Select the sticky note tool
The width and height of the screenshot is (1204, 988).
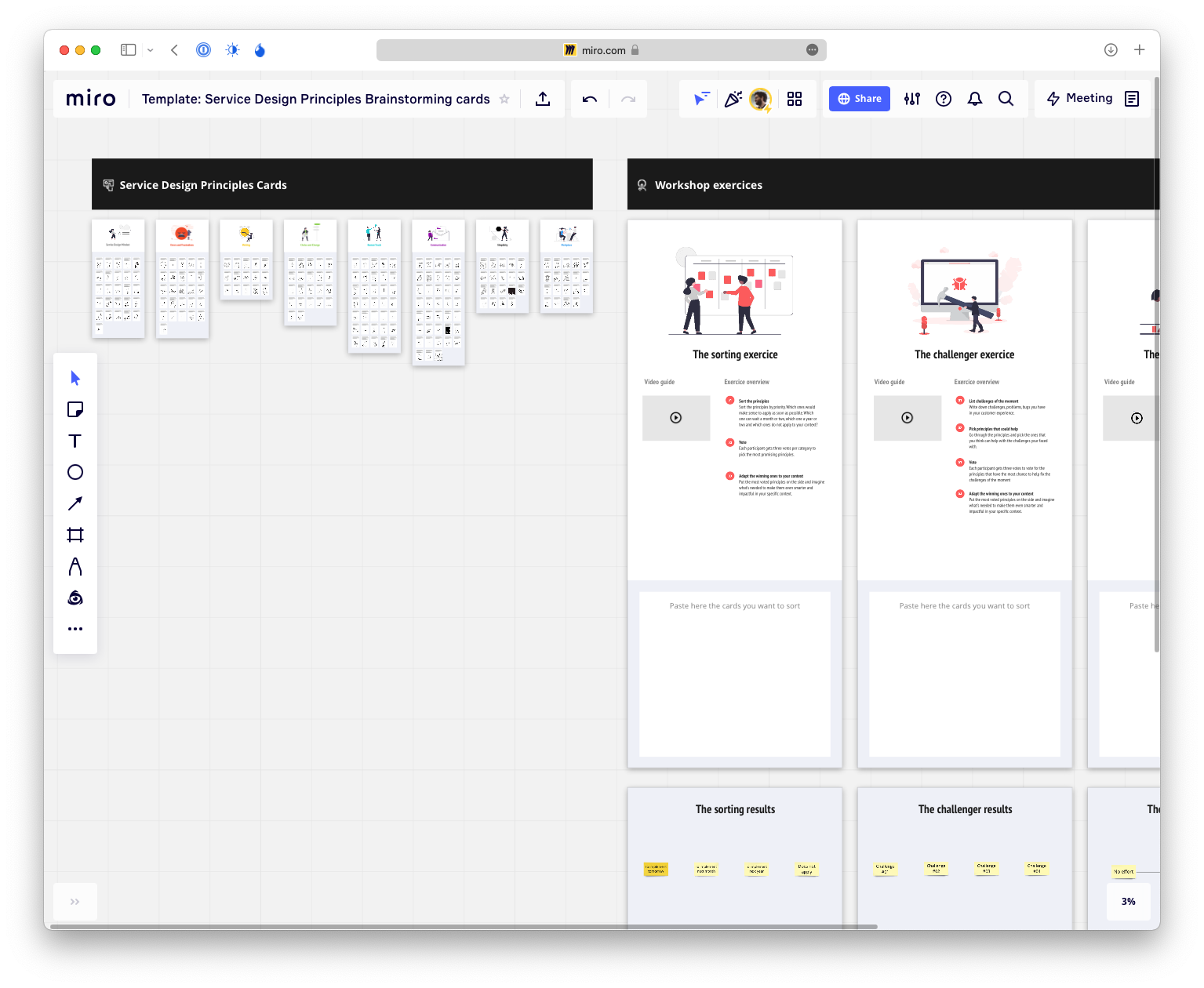pyautogui.click(x=75, y=409)
